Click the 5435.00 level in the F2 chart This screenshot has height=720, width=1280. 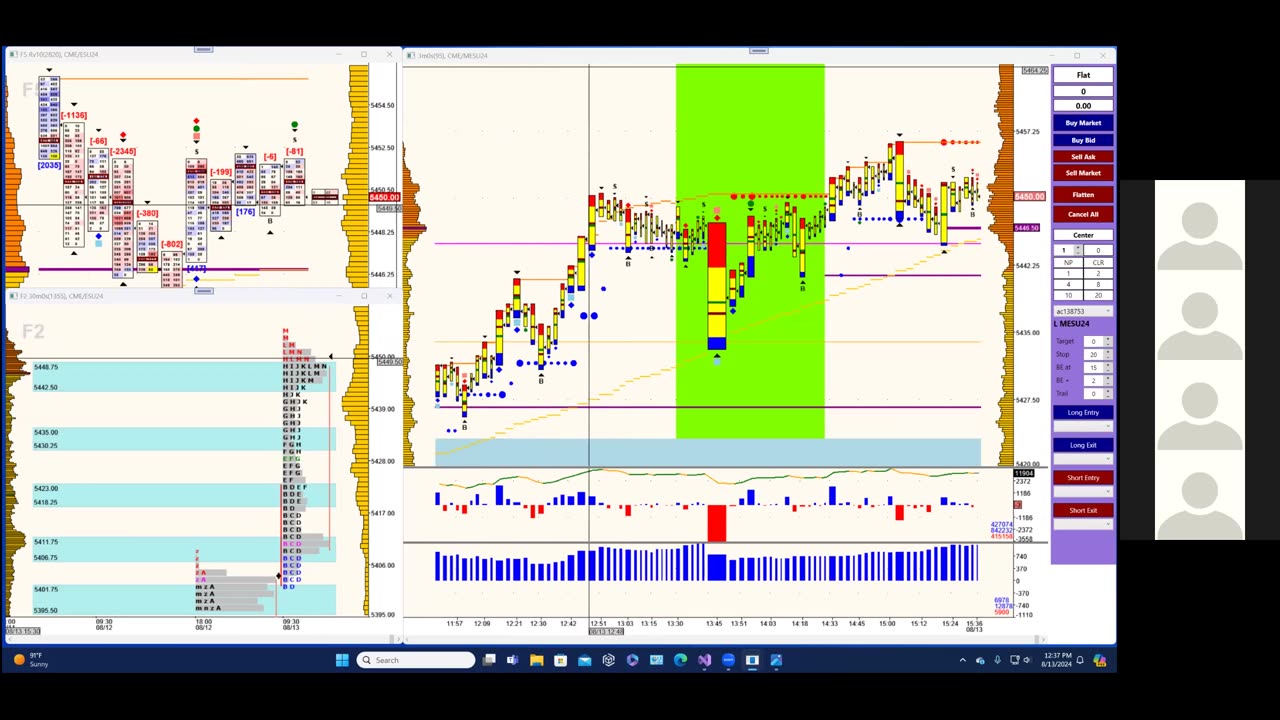46,432
